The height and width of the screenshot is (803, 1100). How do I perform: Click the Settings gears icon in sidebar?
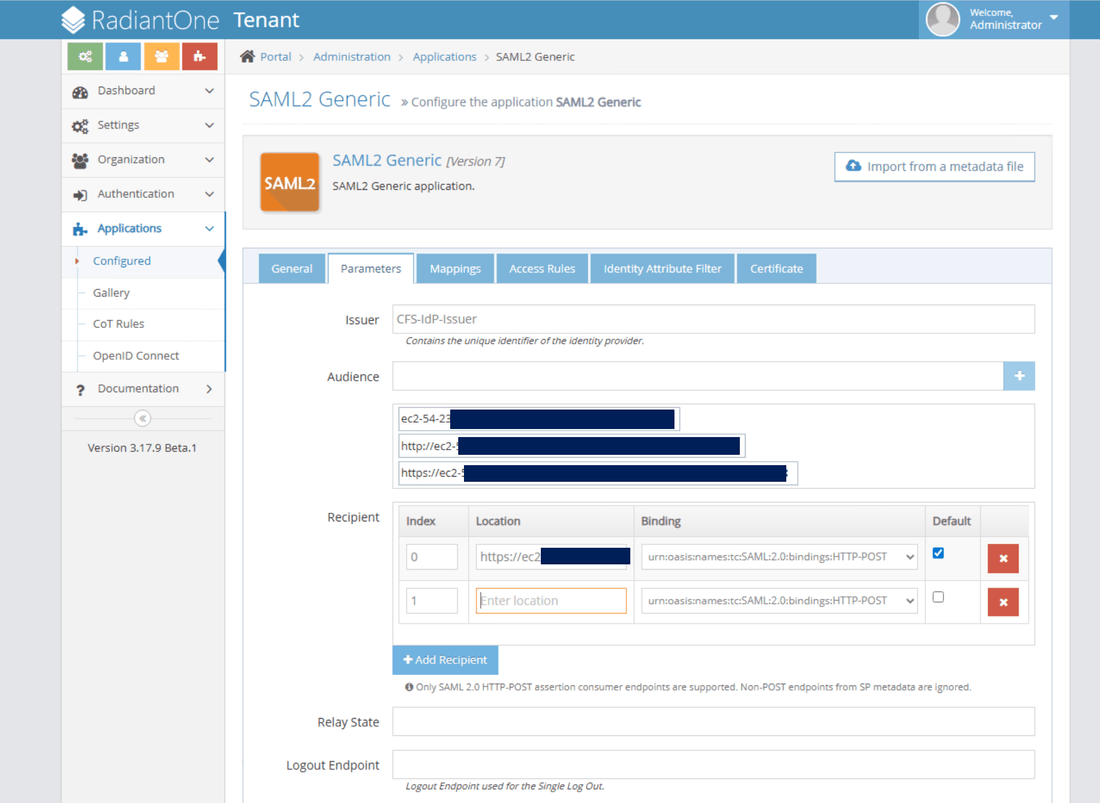click(x=80, y=126)
